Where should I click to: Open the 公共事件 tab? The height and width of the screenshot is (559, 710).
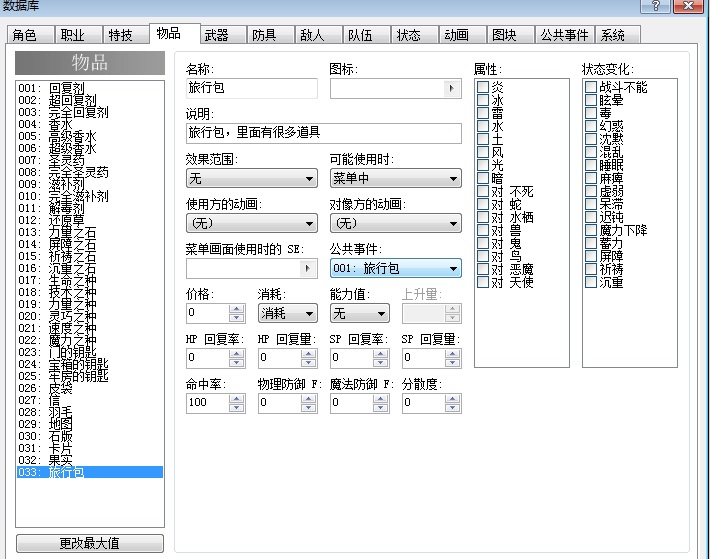(564, 35)
